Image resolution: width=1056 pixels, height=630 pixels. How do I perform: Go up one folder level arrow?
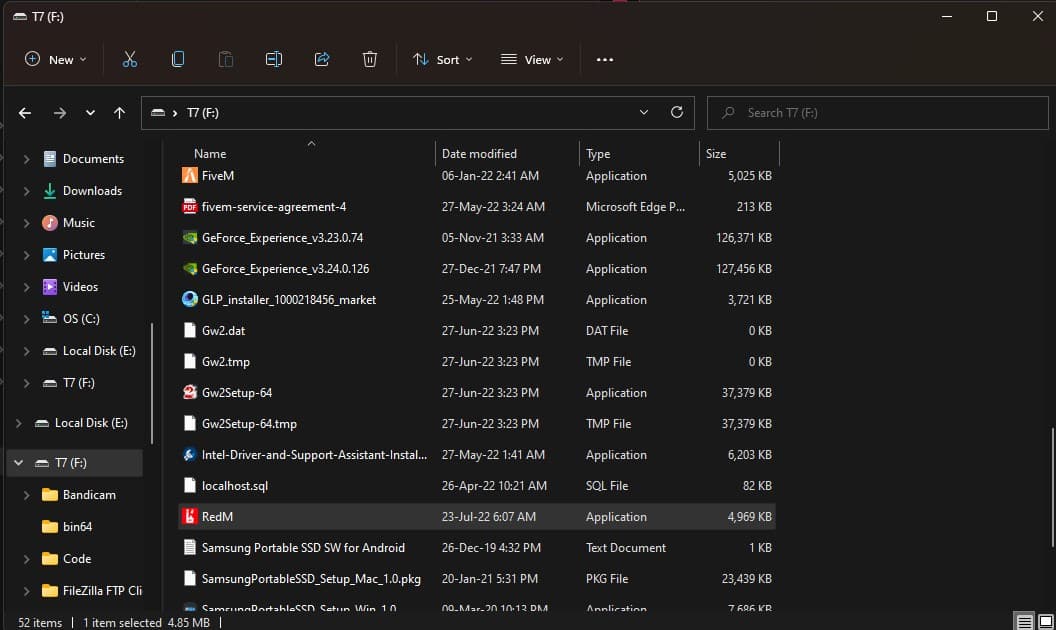119,113
